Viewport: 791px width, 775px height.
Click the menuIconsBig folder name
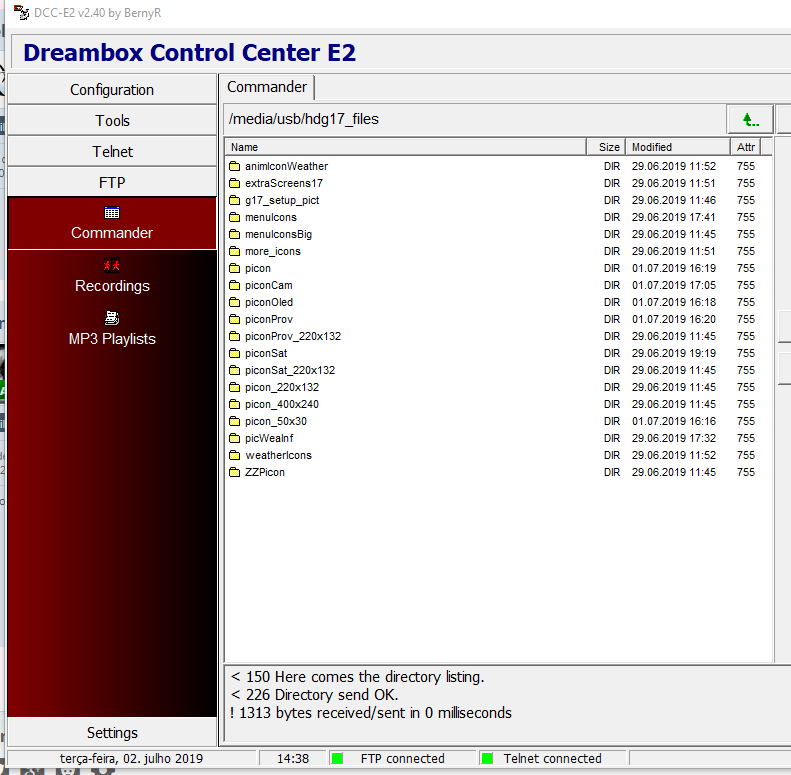coord(278,234)
